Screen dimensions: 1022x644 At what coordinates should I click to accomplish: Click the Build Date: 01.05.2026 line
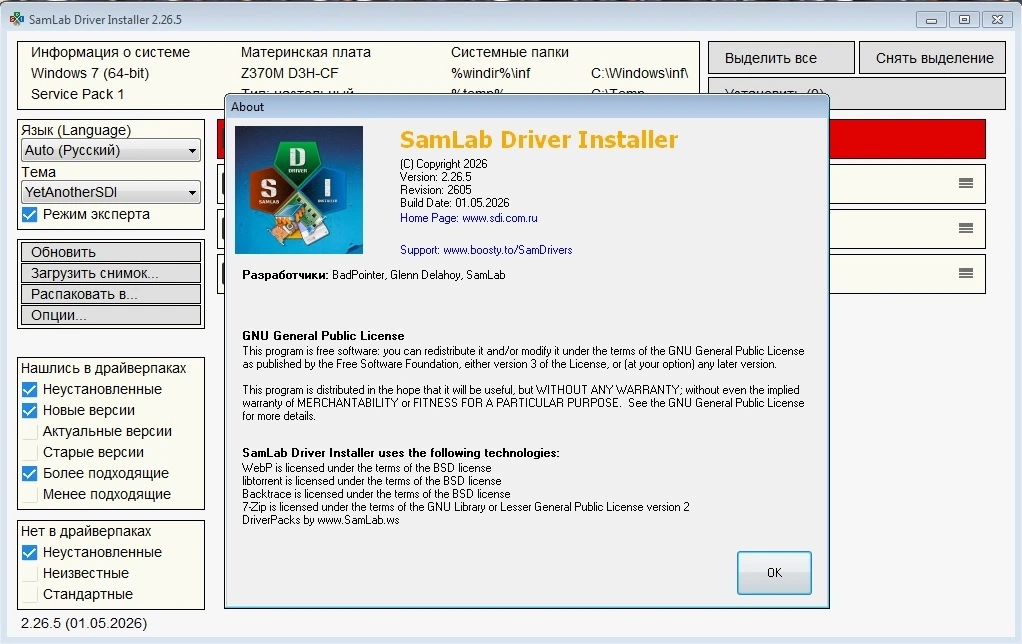454,203
